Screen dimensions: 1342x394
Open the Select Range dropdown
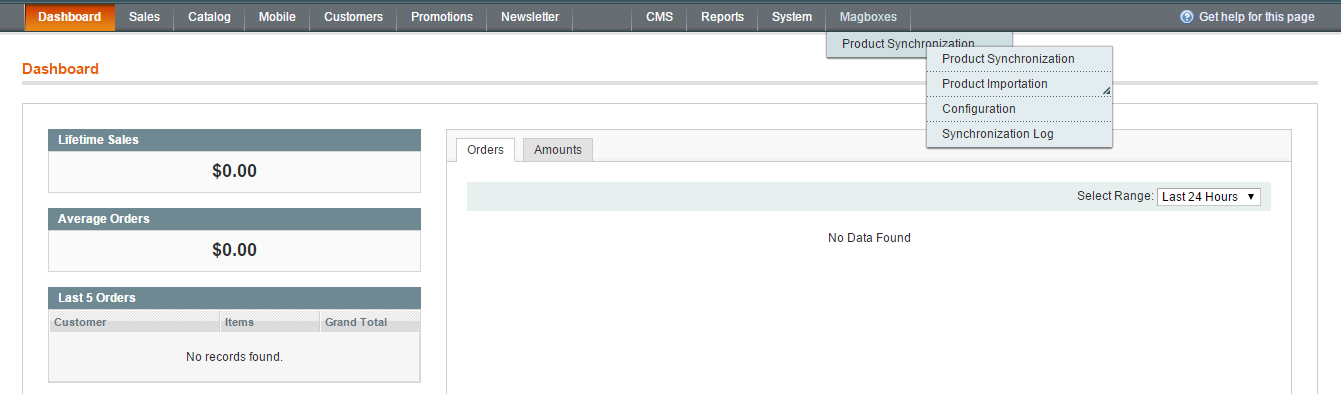(x=1209, y=197)
